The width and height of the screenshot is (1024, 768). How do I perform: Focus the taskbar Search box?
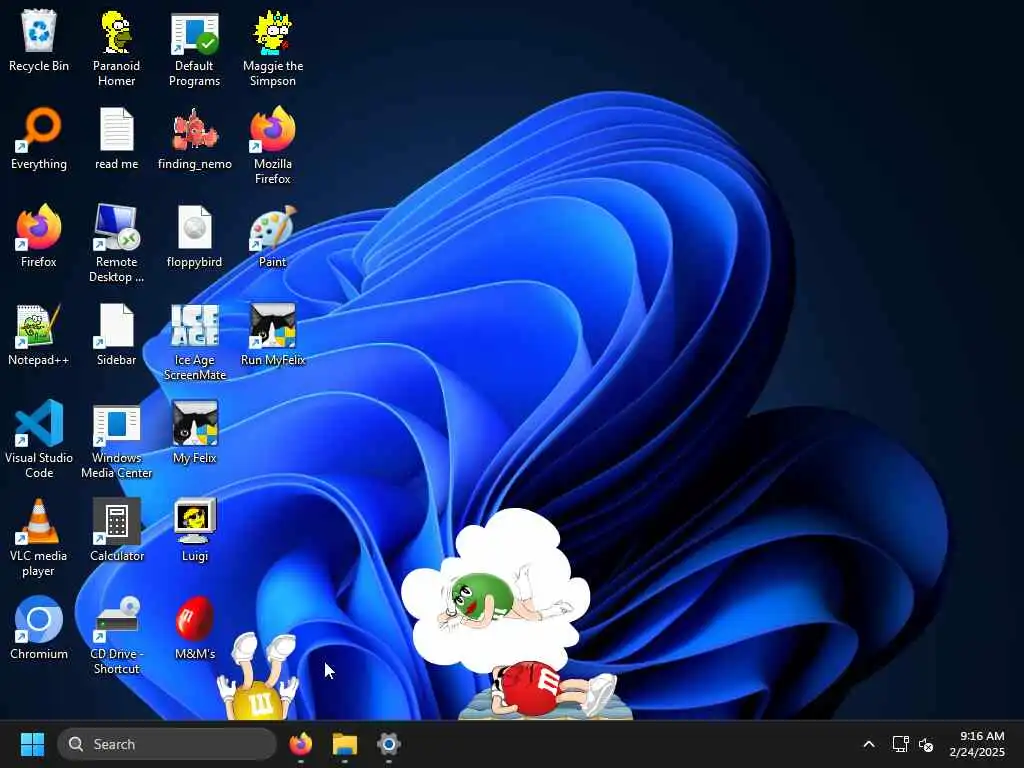tap(167, 744)
